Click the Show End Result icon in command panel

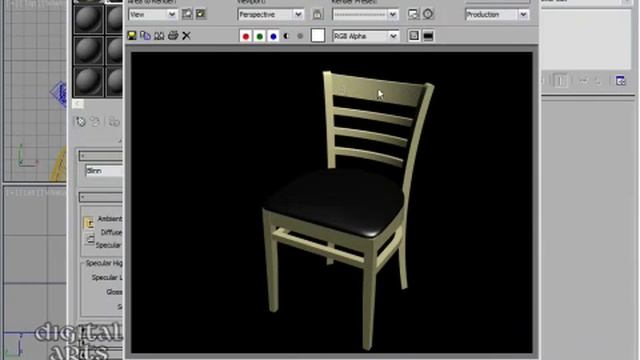[x=561, y=81]
